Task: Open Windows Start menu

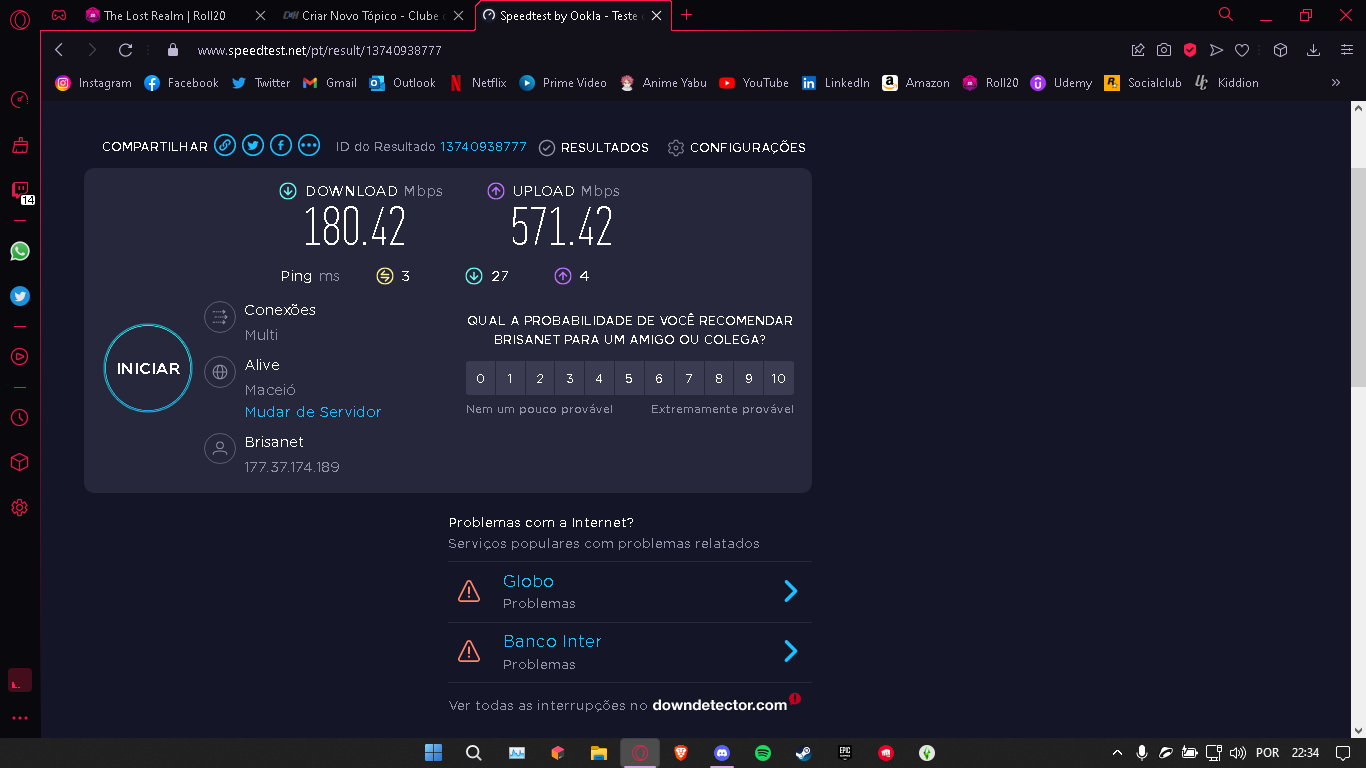Action: click(433, 753)
